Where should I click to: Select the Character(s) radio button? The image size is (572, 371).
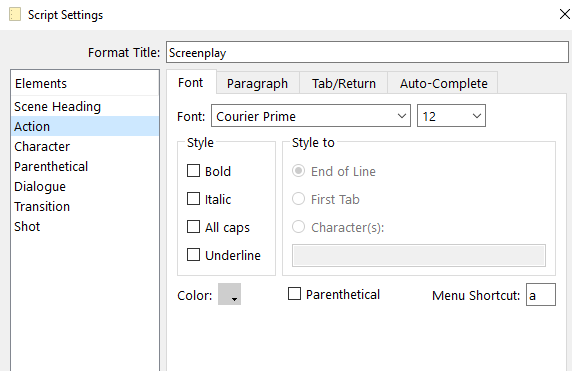[x=298, y=227]
